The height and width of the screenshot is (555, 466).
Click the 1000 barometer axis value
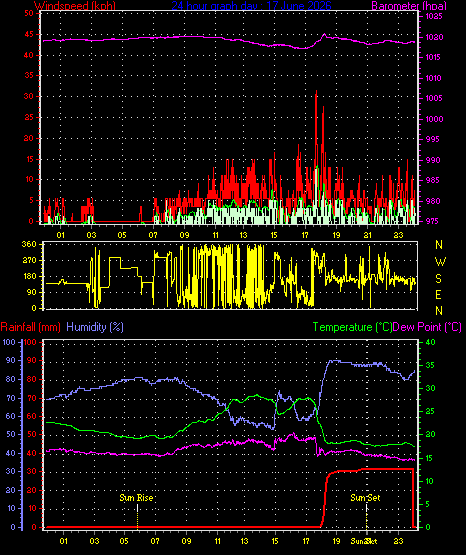click(x=434, y=119)
